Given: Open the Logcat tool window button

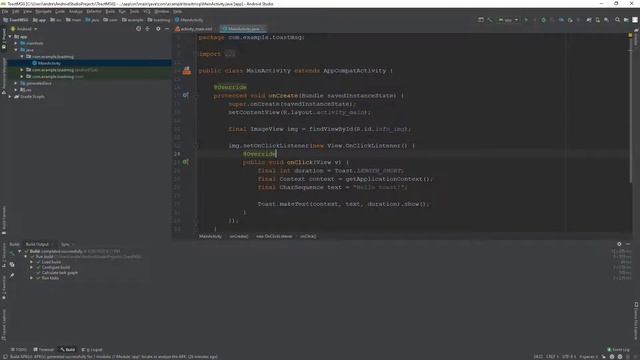Looking at the screenshot, I should (92, 349).
